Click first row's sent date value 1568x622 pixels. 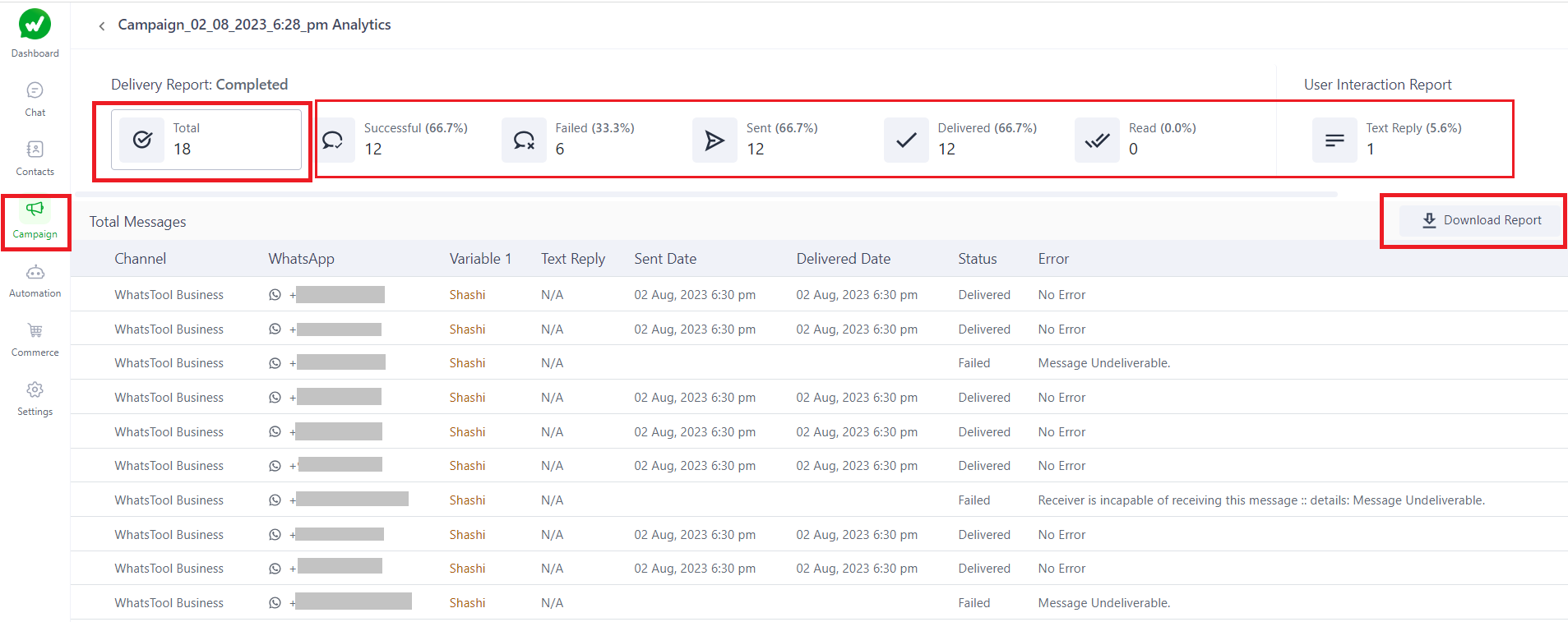694,295
